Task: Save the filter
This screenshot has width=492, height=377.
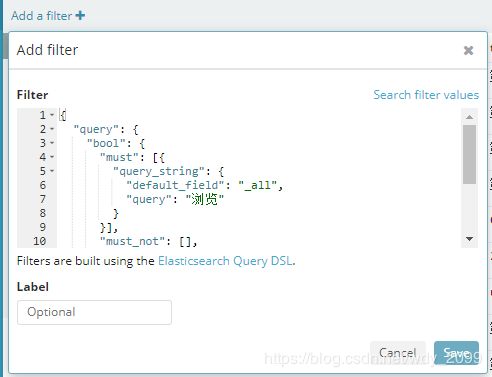Action: tap(456, 353)
